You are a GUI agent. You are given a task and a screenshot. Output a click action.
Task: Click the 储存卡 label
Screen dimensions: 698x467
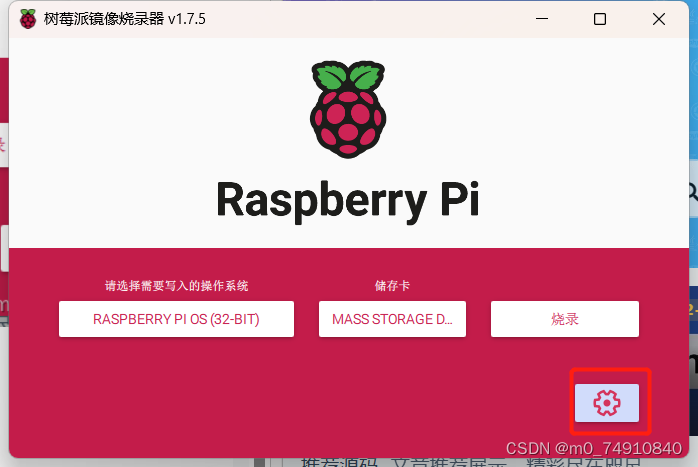[x=392, y=285]
